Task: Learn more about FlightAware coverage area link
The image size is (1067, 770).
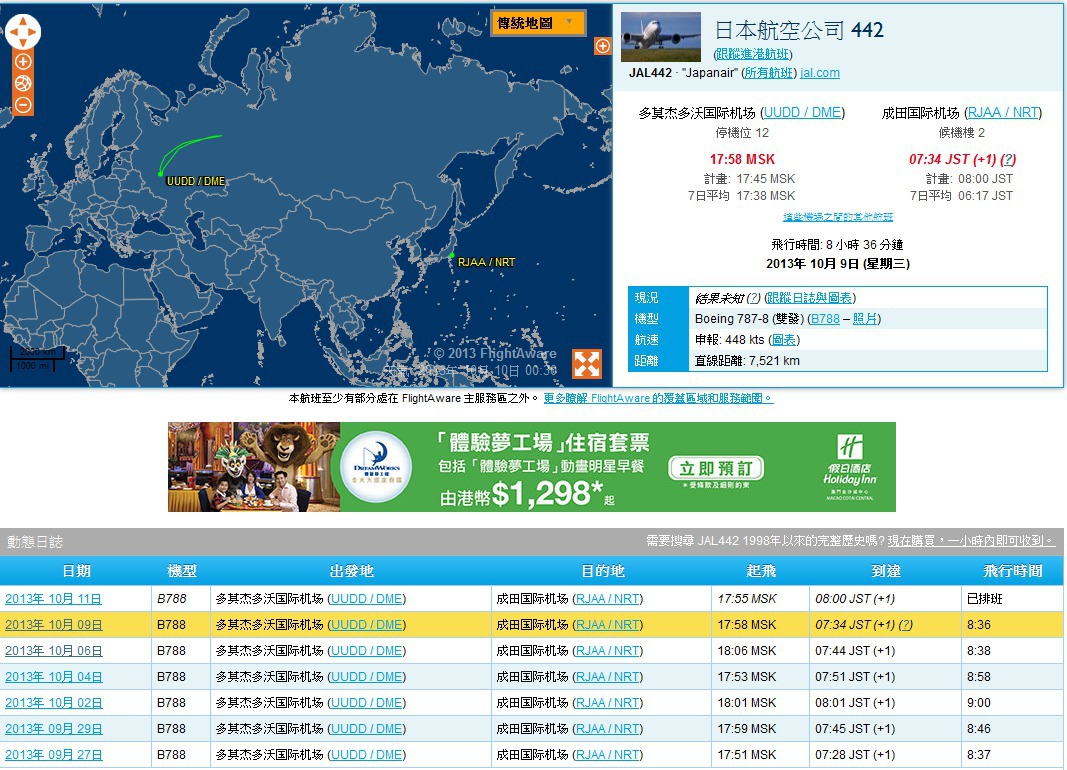Action: pos(658,399)
